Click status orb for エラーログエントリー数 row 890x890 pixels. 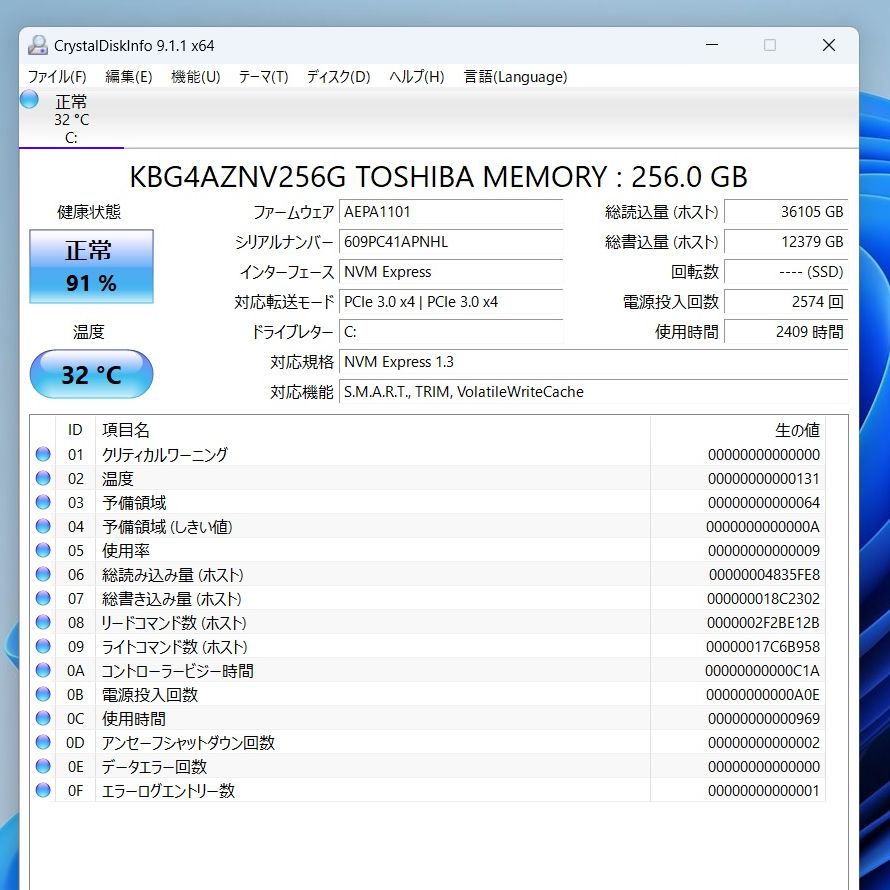pyautogui.click(x=43, y=790)
